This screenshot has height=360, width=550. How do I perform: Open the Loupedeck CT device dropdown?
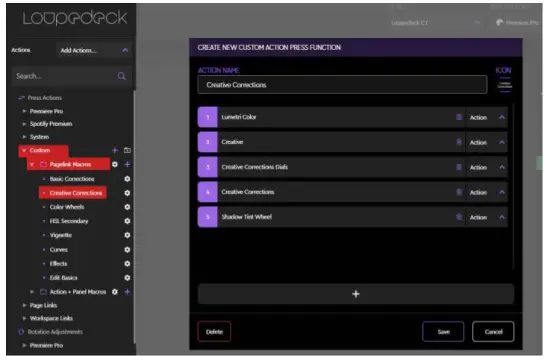(435, 23)
